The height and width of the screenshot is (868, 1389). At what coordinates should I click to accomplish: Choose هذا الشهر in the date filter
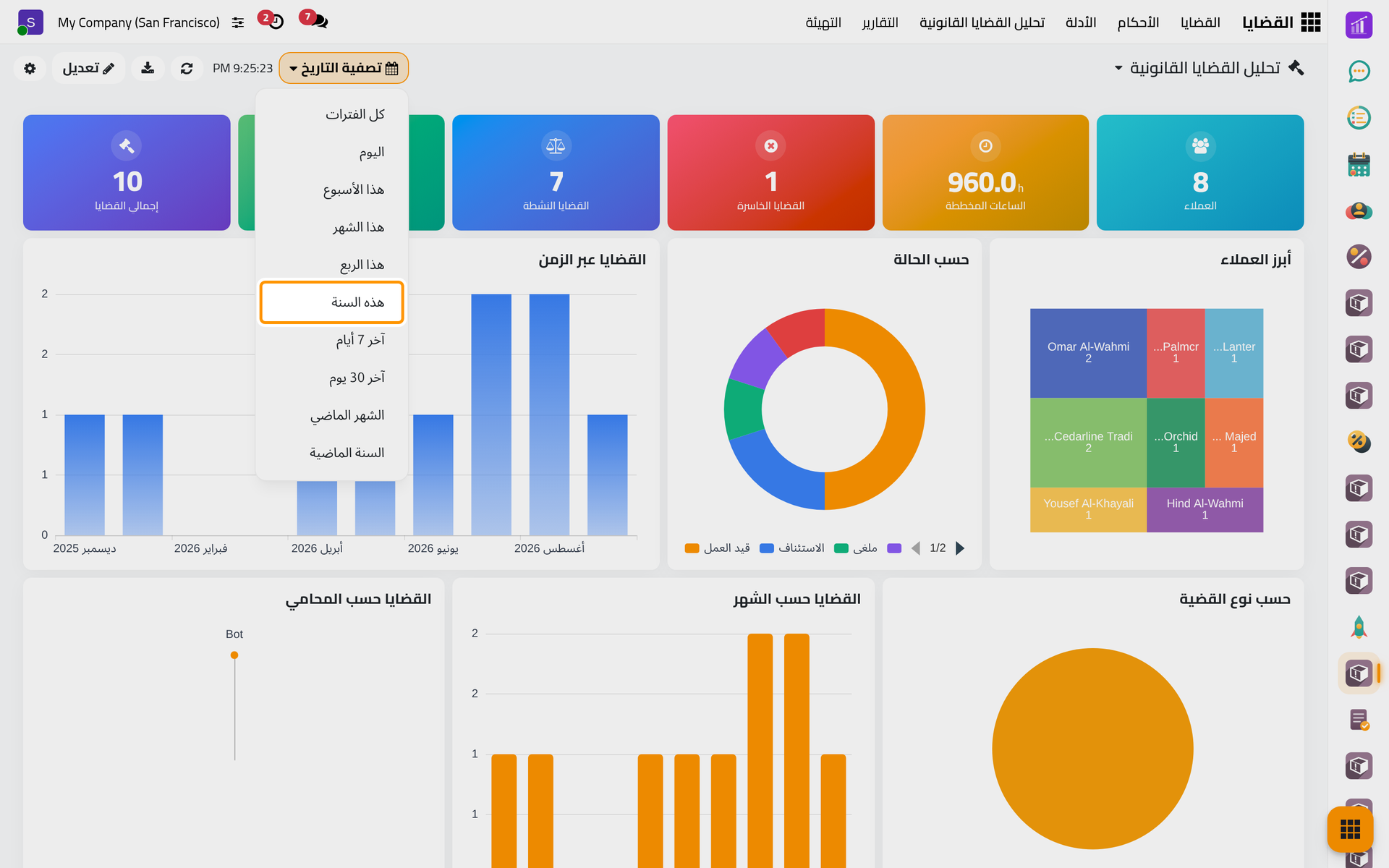coord(332,227)
